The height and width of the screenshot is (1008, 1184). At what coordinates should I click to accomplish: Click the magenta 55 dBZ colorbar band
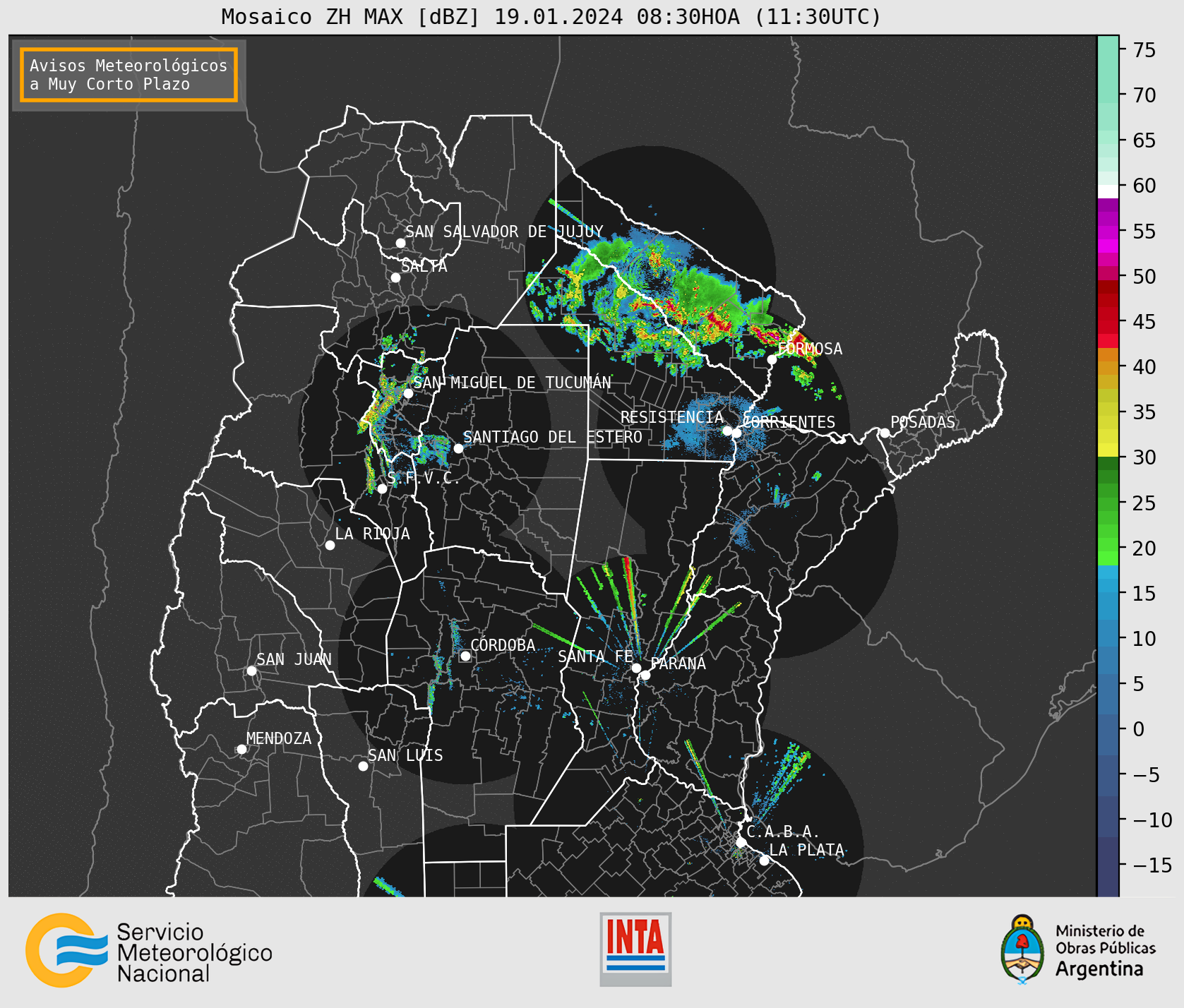pos(1108,231)
